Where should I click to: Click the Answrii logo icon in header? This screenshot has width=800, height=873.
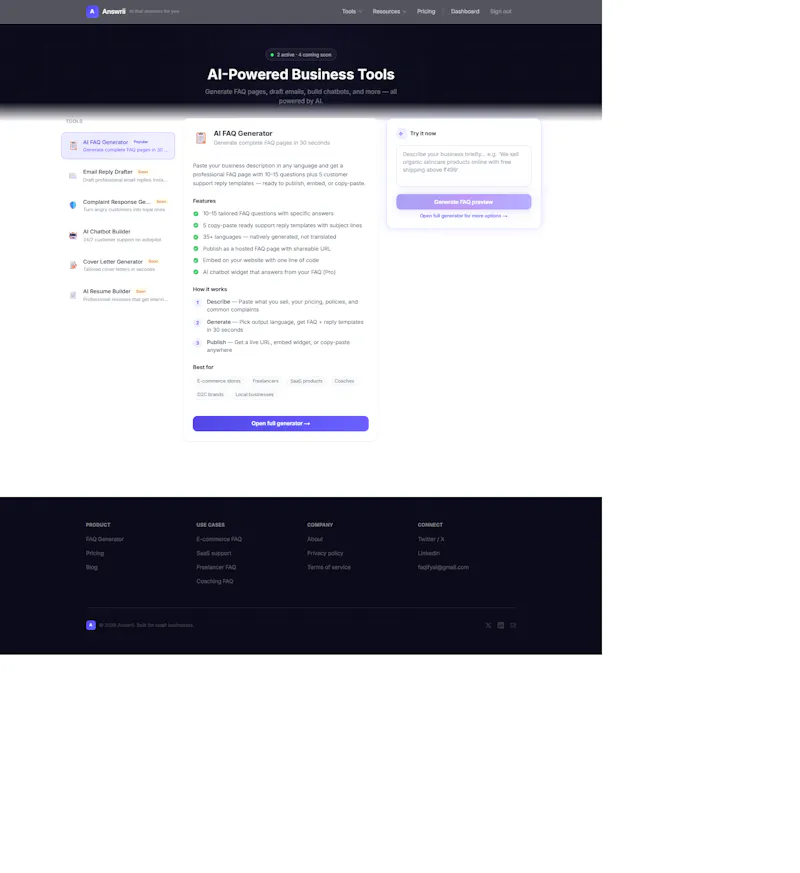[92, 12]
